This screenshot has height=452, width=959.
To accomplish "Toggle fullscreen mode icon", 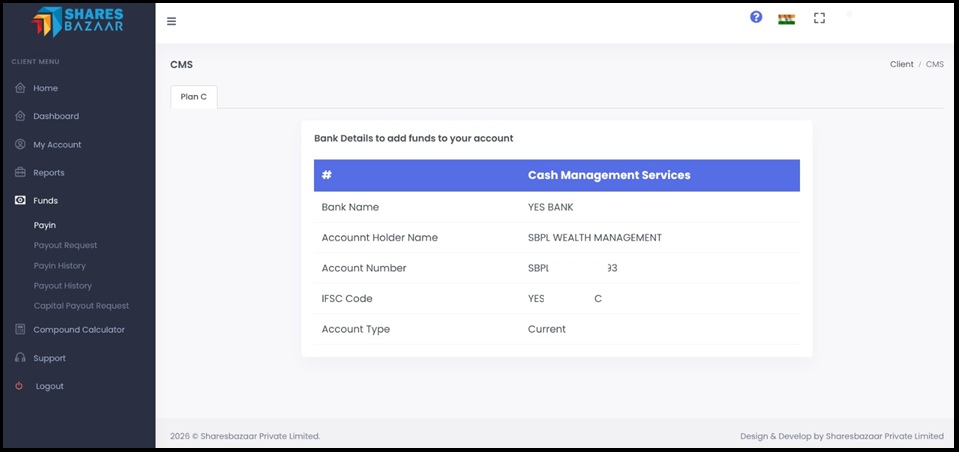I will click(x=819, y=18).
